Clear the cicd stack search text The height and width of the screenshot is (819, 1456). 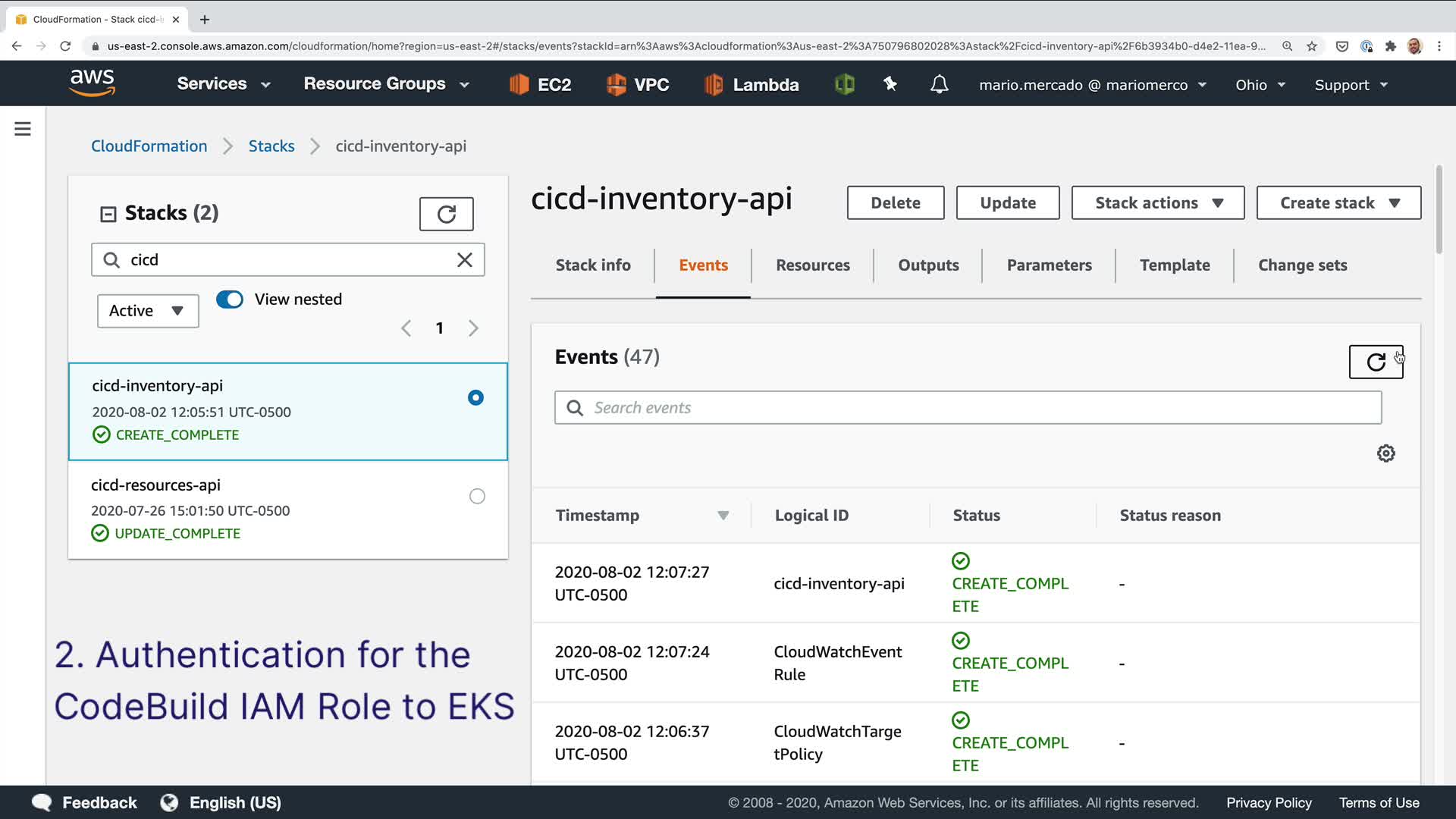click(464, 260)
